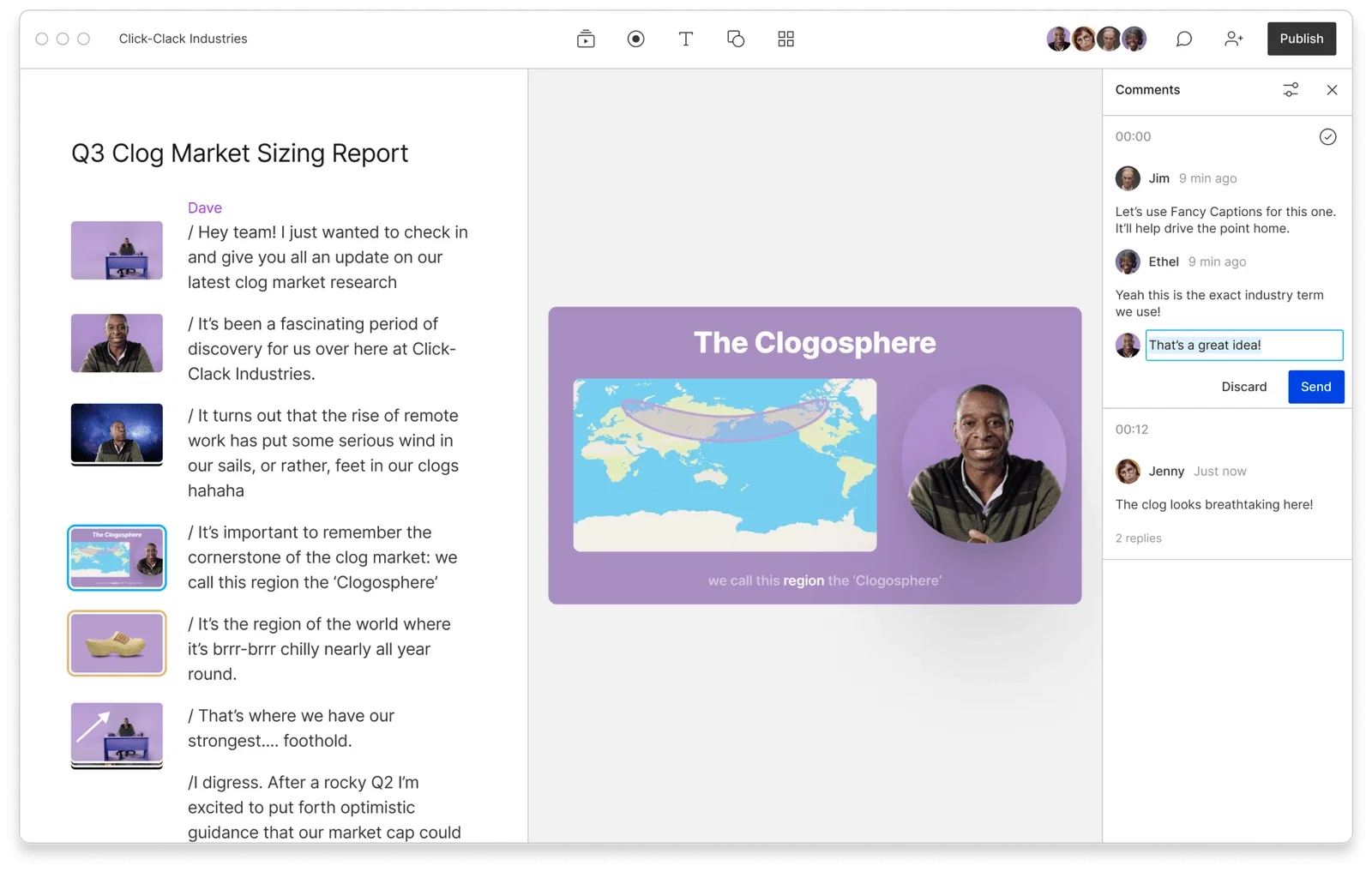This screenshot has width=1372, height=872.
Task: Discard the reply draft
Action: click(1243, 387)
